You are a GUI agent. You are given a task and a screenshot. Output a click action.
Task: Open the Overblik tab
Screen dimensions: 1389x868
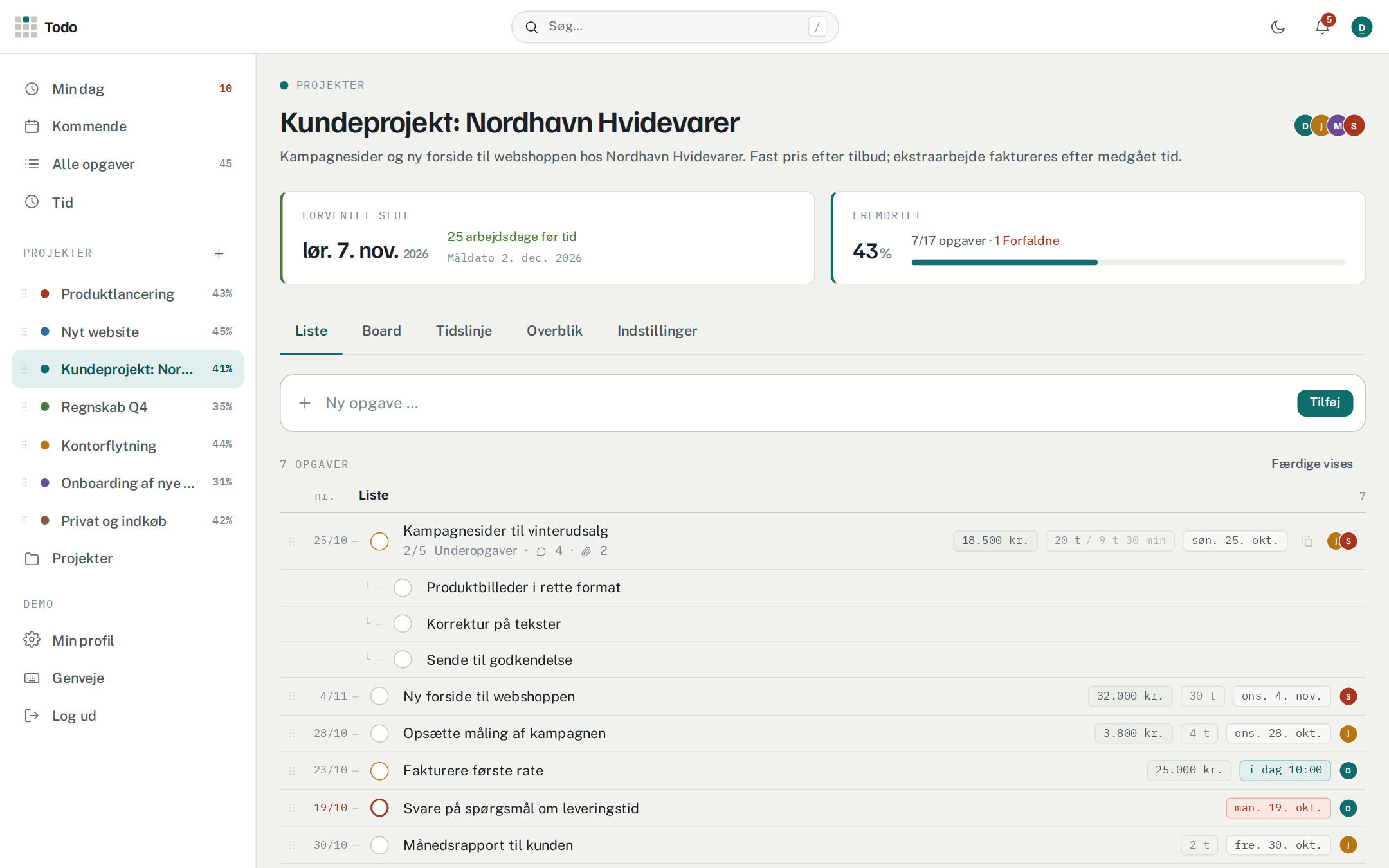click(554, 331)
